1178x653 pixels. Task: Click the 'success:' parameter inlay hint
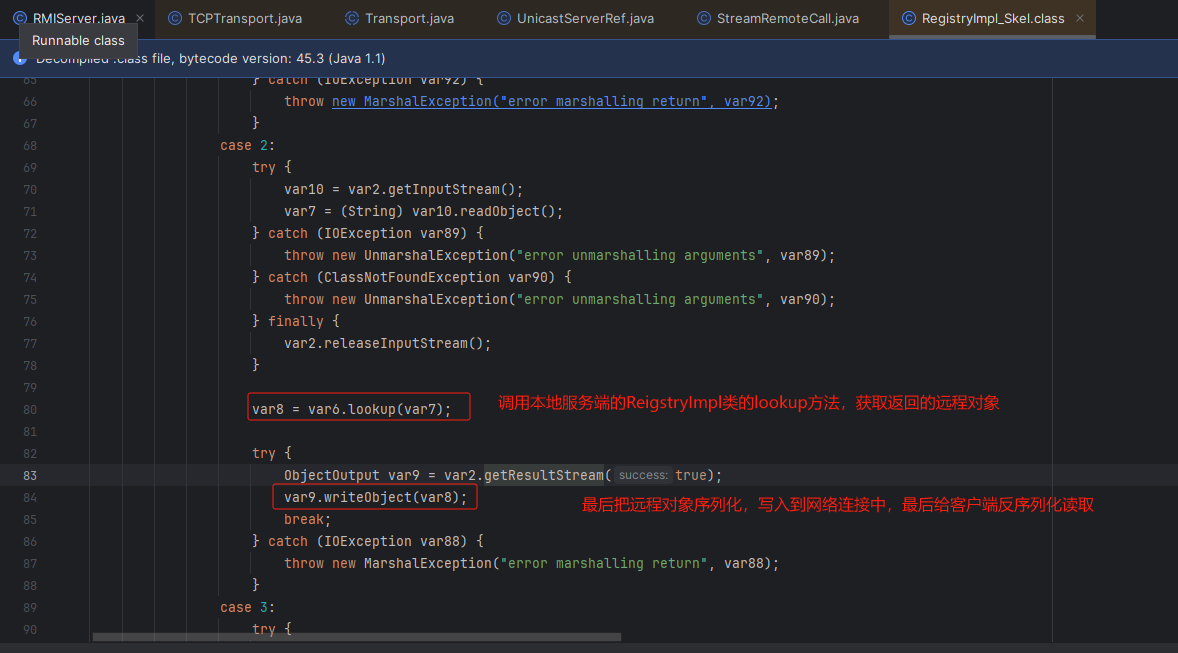pyautogui.click(x=643, y=475)
